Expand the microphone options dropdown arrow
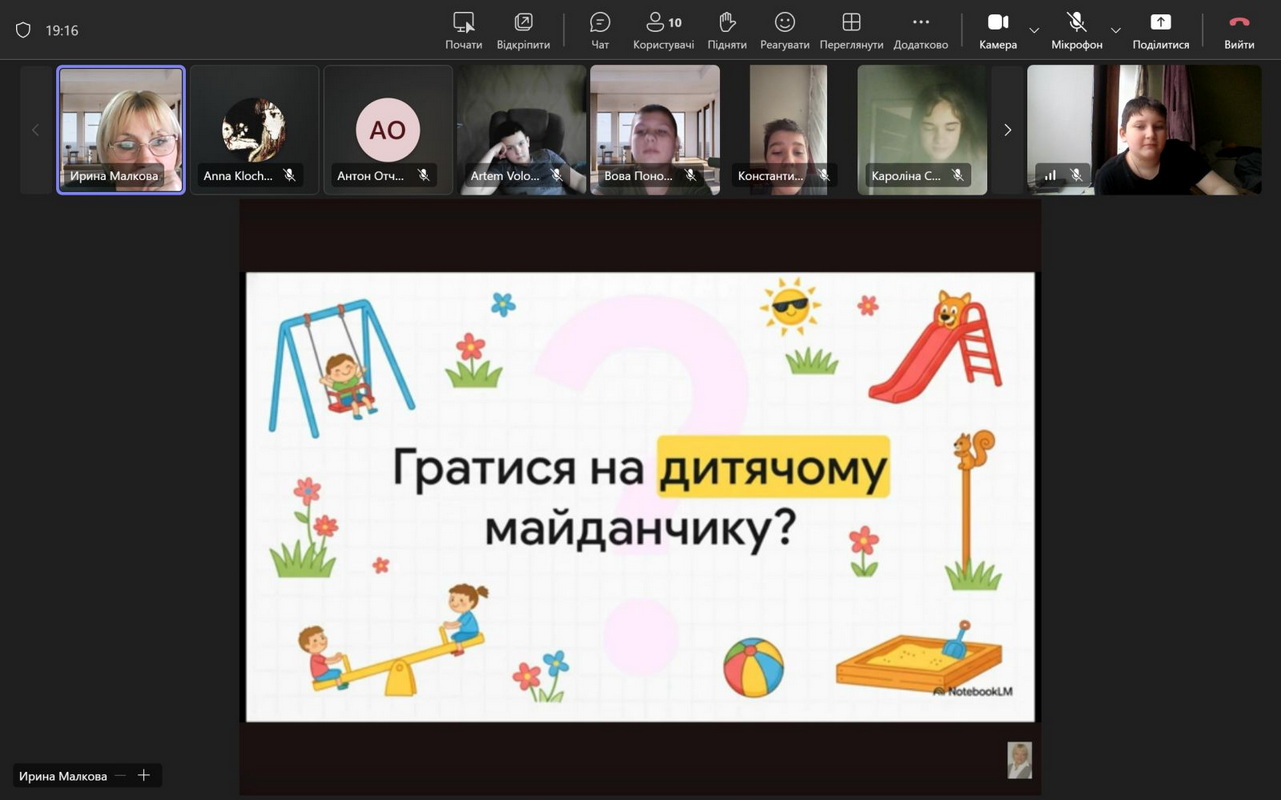Screen dimensions: 1281x800 (1116, 30)
